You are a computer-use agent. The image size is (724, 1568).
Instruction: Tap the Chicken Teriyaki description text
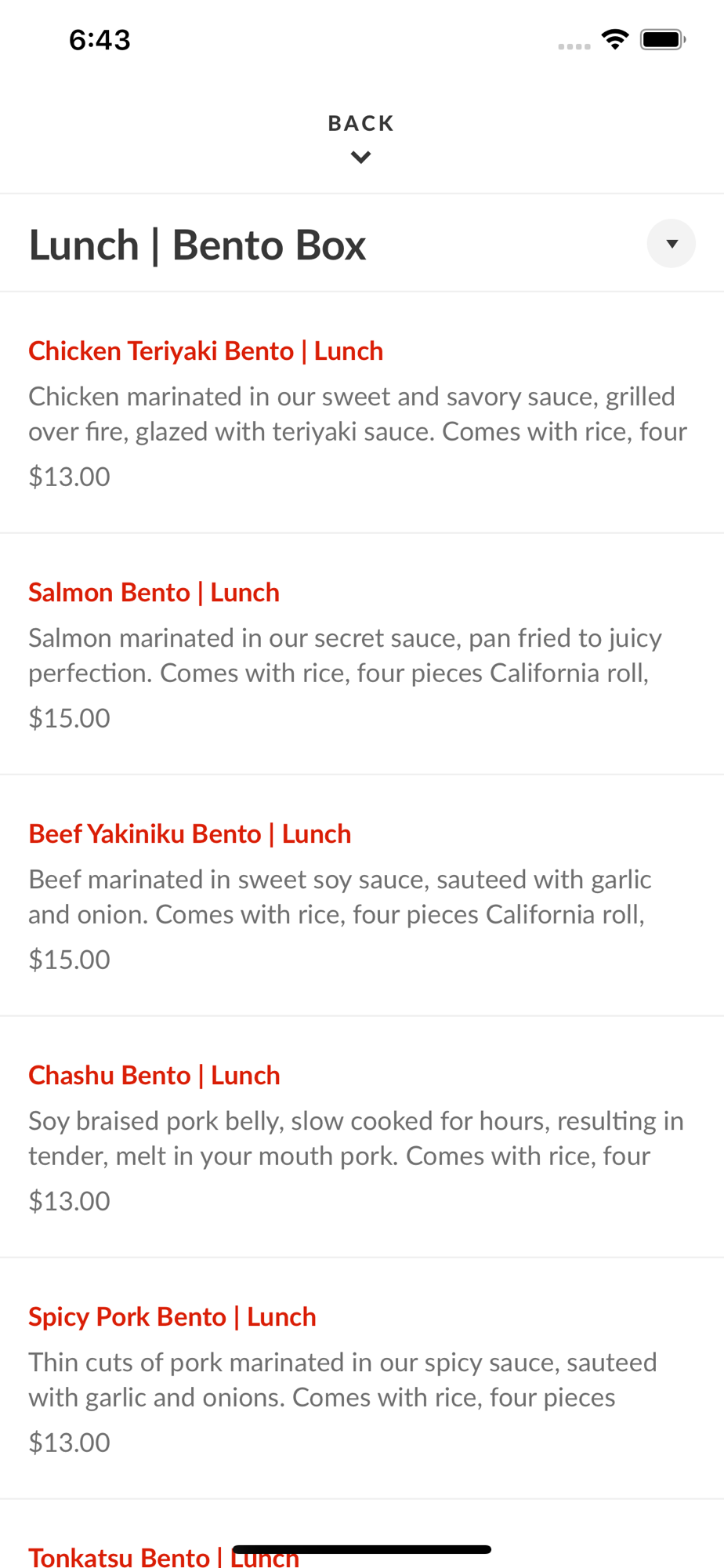358,414
